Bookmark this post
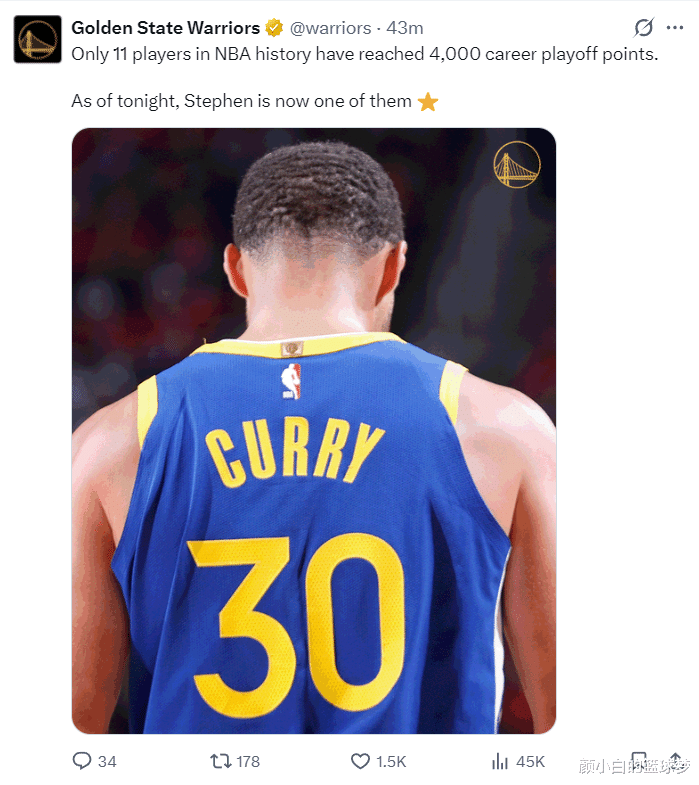The image size is (699, 785). coord(638,760)
